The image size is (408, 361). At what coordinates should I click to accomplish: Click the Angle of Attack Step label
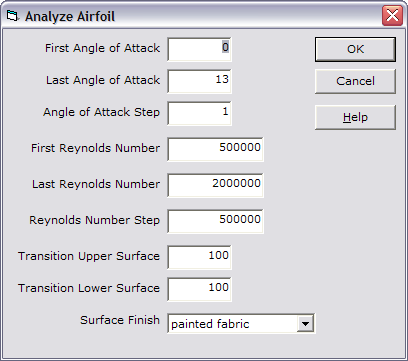[x=102, y=112]
